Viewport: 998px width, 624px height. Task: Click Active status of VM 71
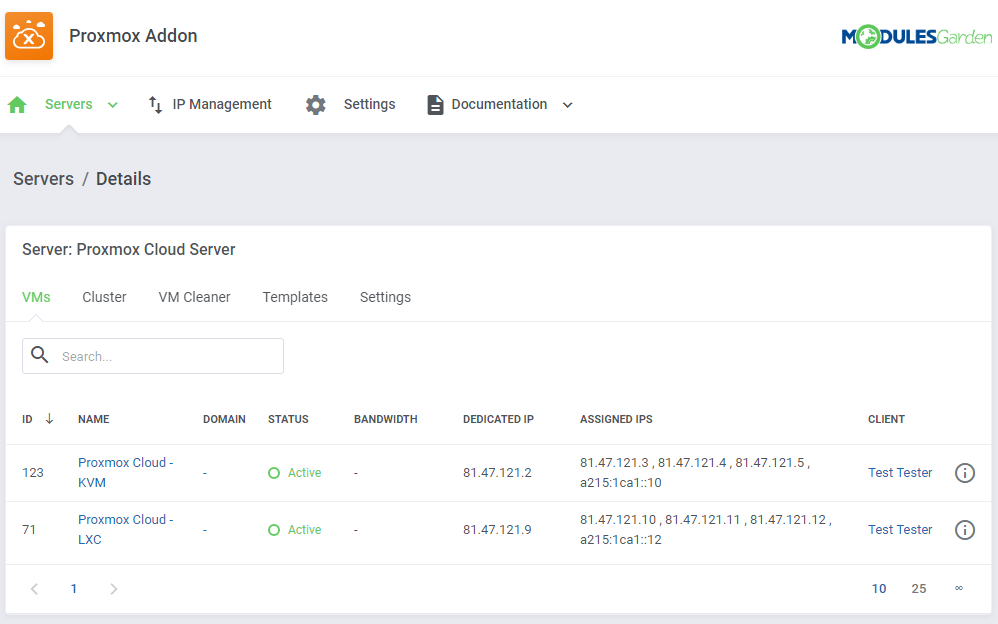point(295,530)
